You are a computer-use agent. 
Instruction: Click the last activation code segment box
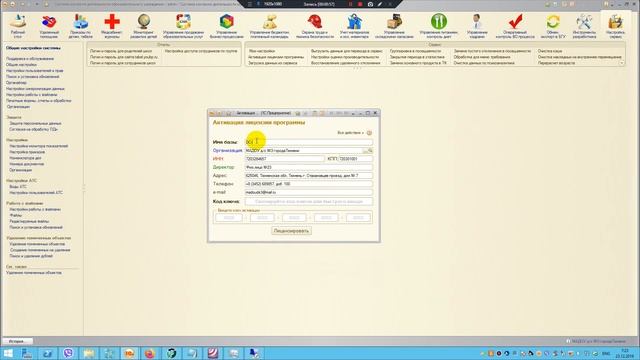coord(358,218)
